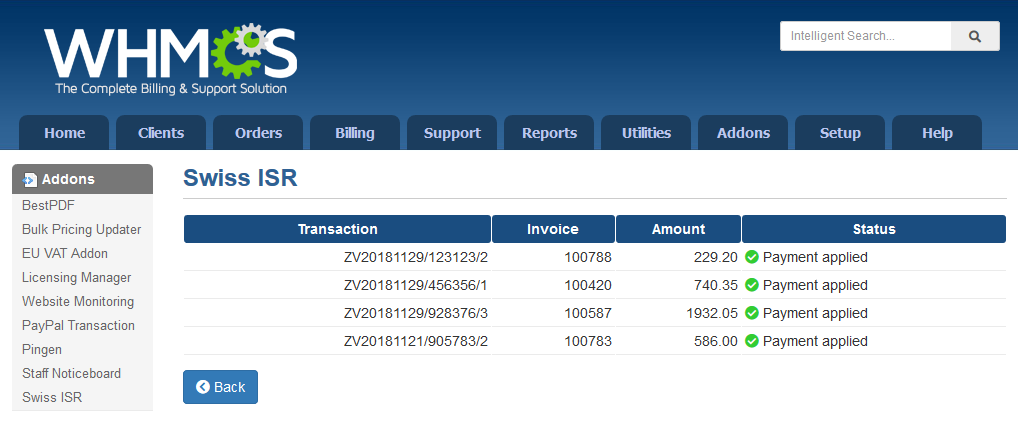Viewport: 1018px width, 430px height.
Task: Click the Addons panel header icon
Action: click(30, 180)
